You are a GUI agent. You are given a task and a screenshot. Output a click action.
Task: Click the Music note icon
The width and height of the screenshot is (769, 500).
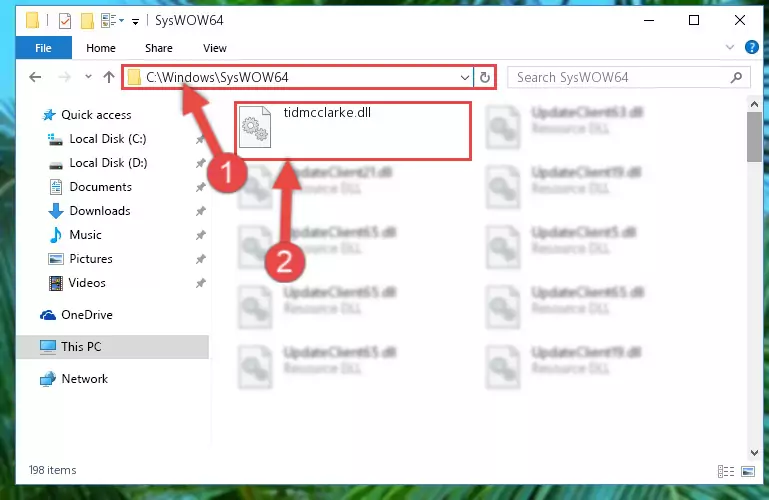click(56, 235)
